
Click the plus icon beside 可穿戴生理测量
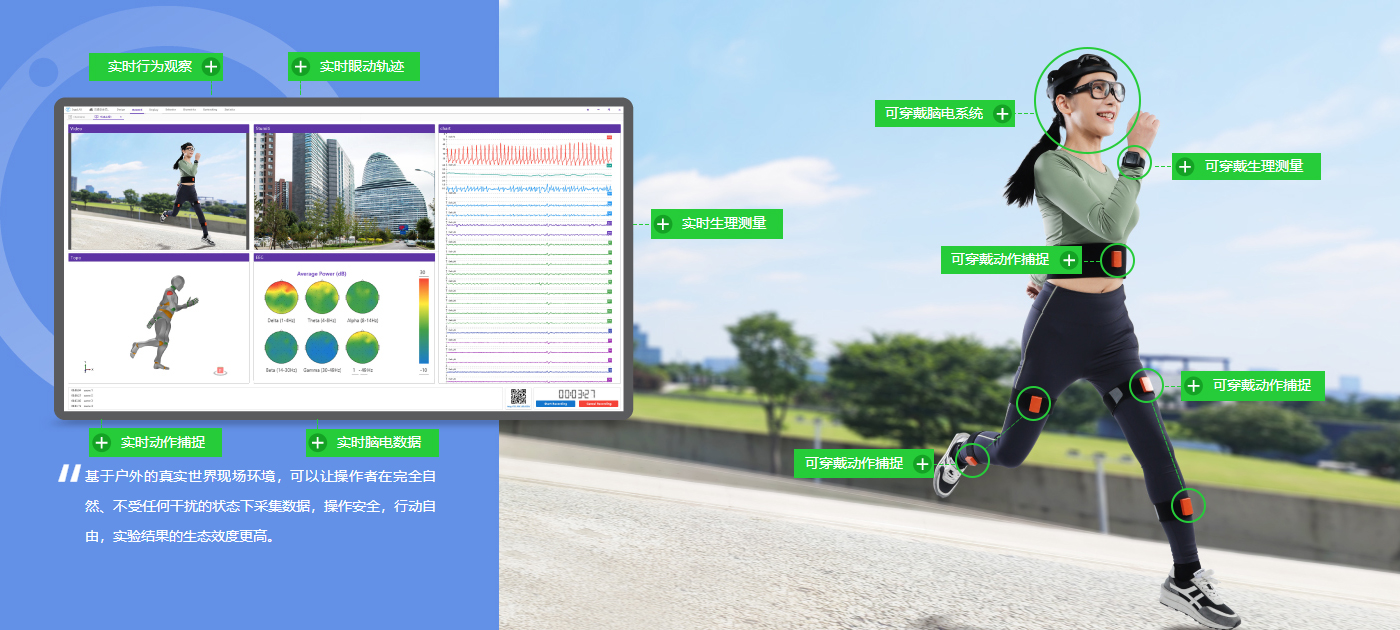[x=1185, y=166]
